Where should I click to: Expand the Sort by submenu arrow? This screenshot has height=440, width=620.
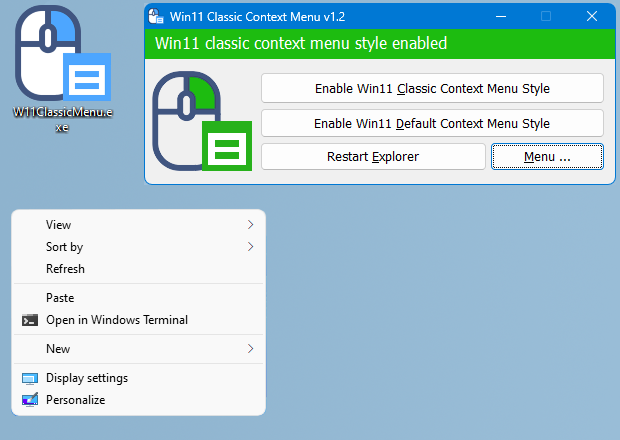pyautogui.click(x=250, y=247)
